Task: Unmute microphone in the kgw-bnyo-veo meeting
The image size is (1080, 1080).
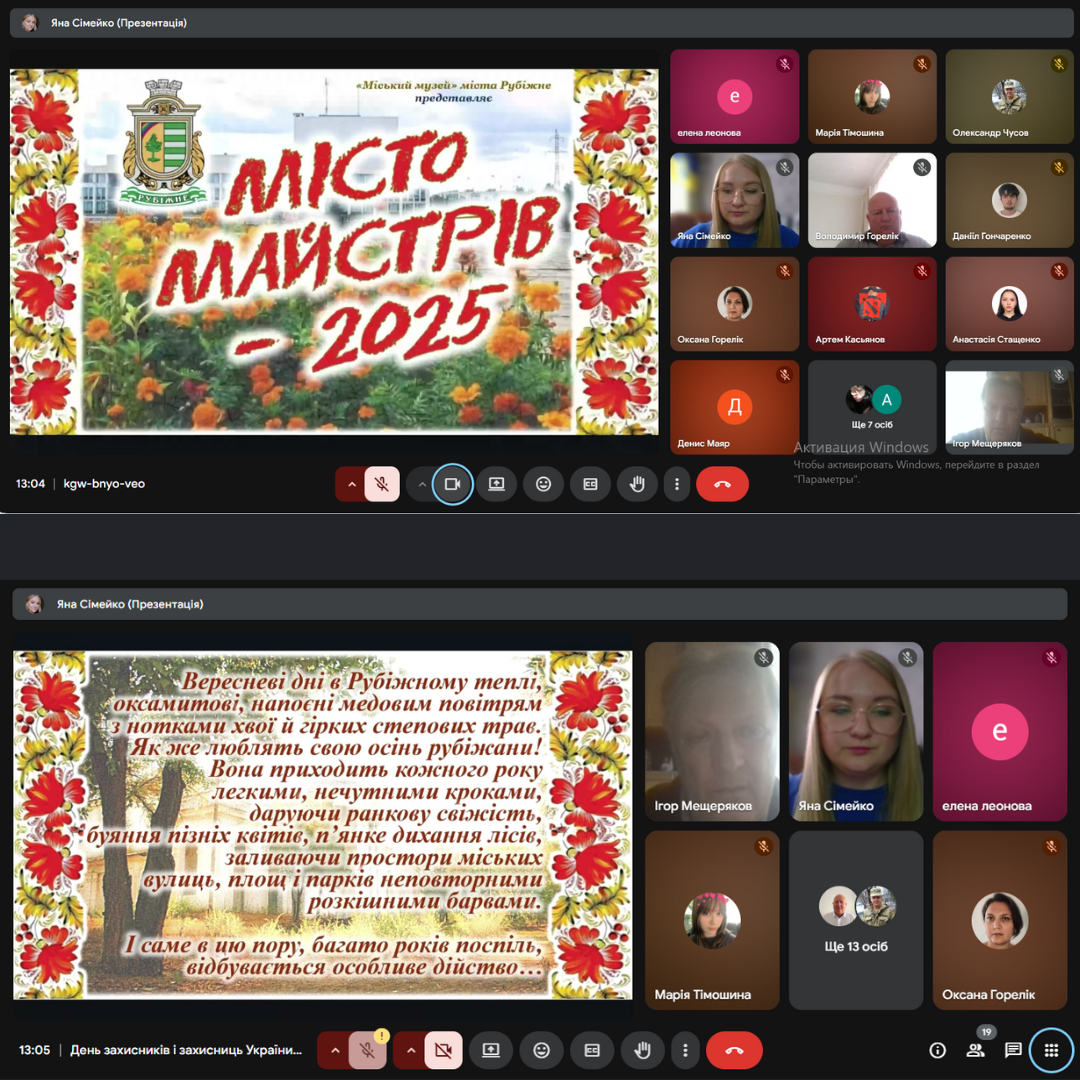Action: [381, 484]
